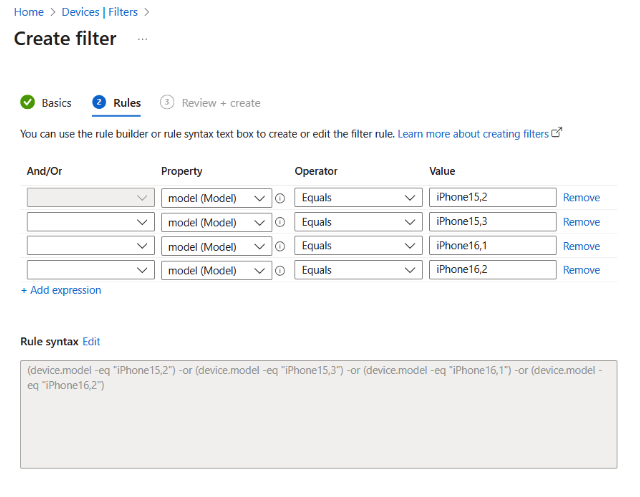Edit the rule syntax
640x497 pixels.
pos(91,341)
